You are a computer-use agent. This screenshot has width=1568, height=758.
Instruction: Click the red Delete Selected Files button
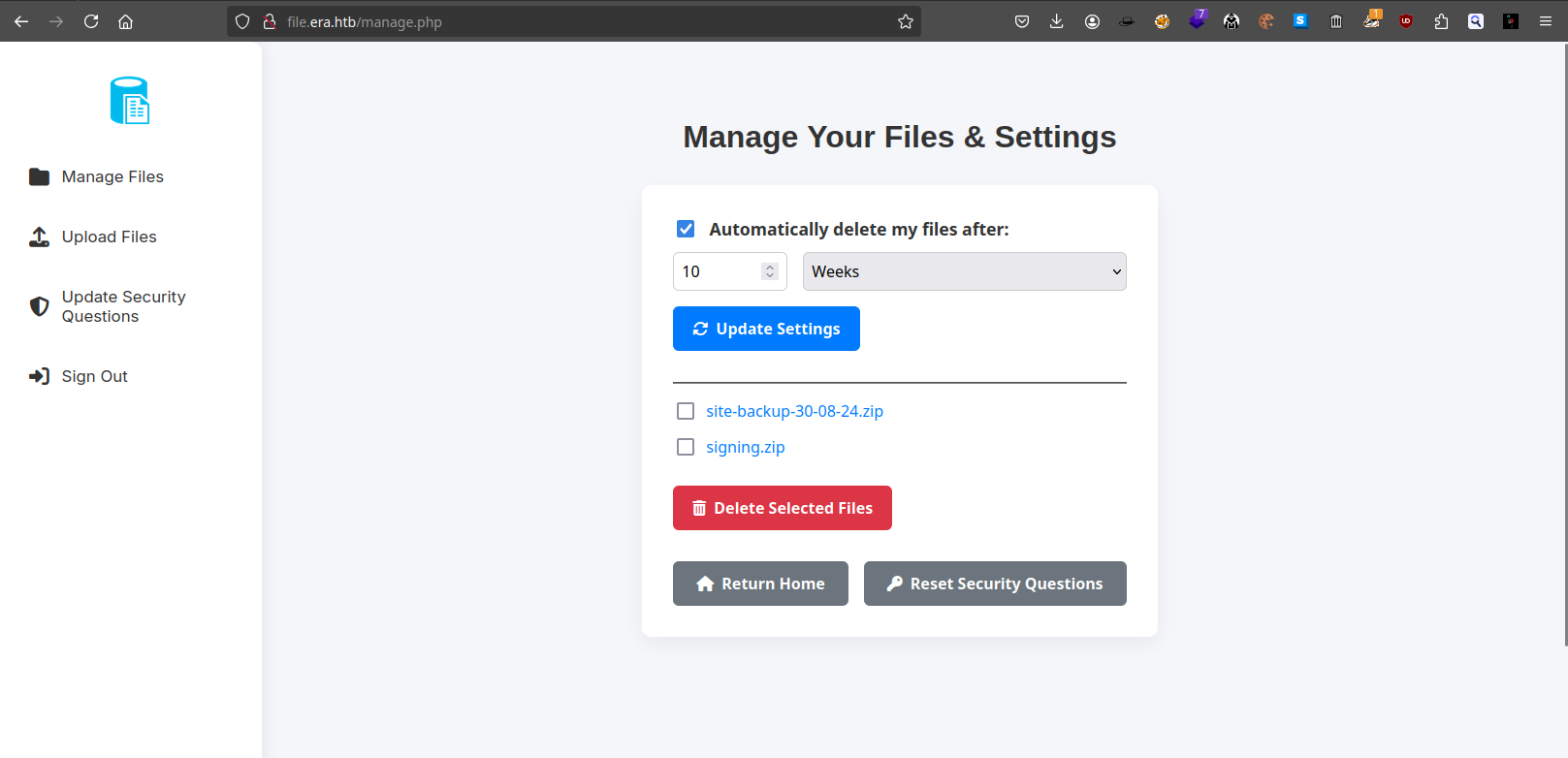pyautogui.click(x=782, y=508)
